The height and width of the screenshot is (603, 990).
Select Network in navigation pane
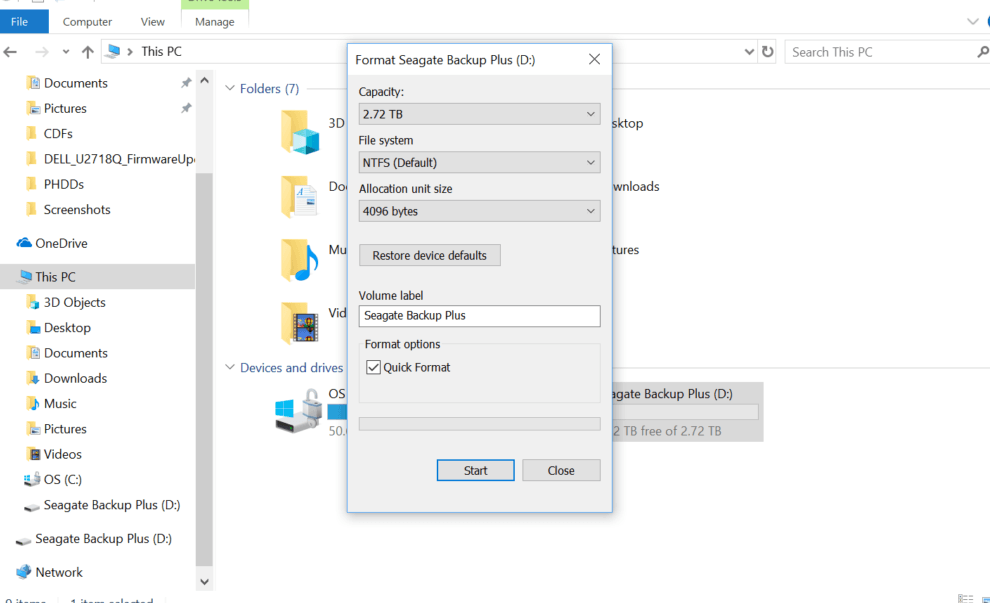point(59,572)
